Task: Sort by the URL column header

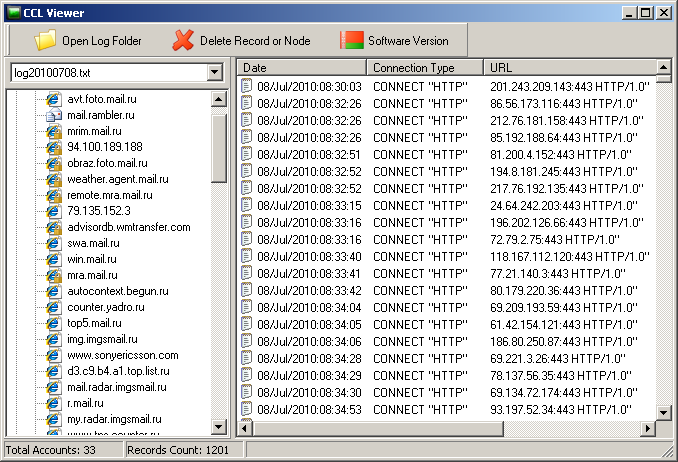Action: tap(570, 67)
